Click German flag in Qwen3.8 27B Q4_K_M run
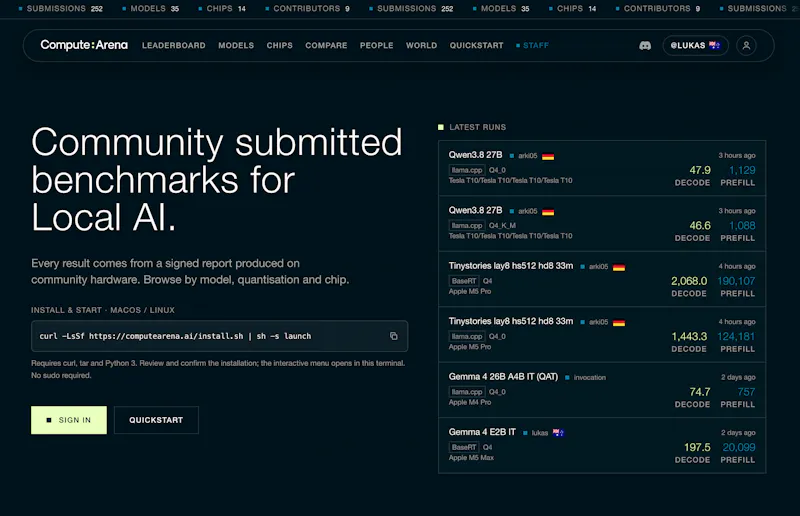Screen dimensions: 800x516 pos(548,212)
